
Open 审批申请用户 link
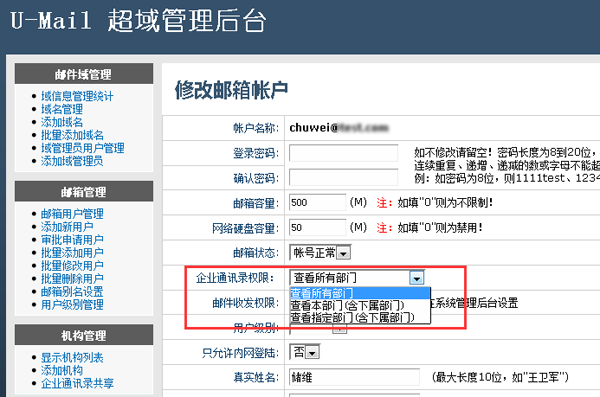(72, 240)
